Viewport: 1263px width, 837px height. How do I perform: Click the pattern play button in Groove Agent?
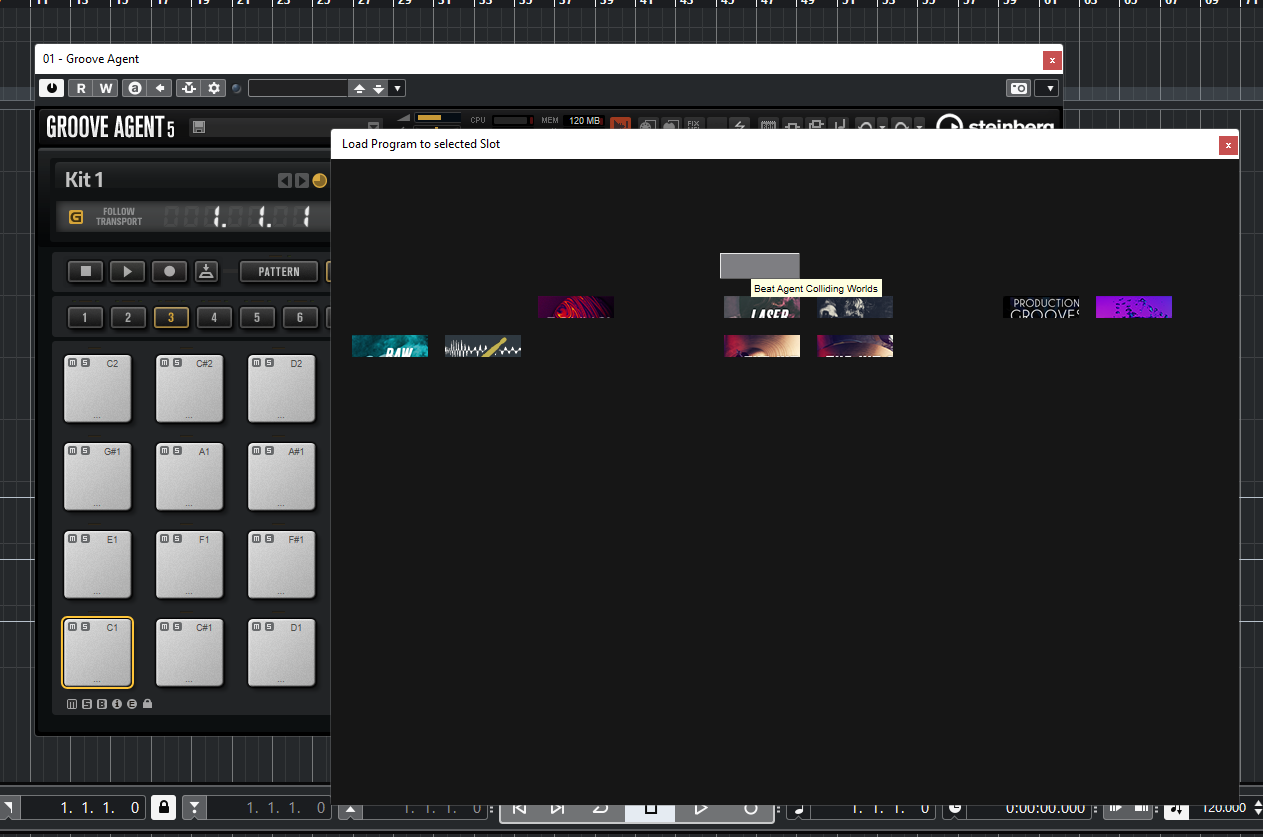pos(127,271)
